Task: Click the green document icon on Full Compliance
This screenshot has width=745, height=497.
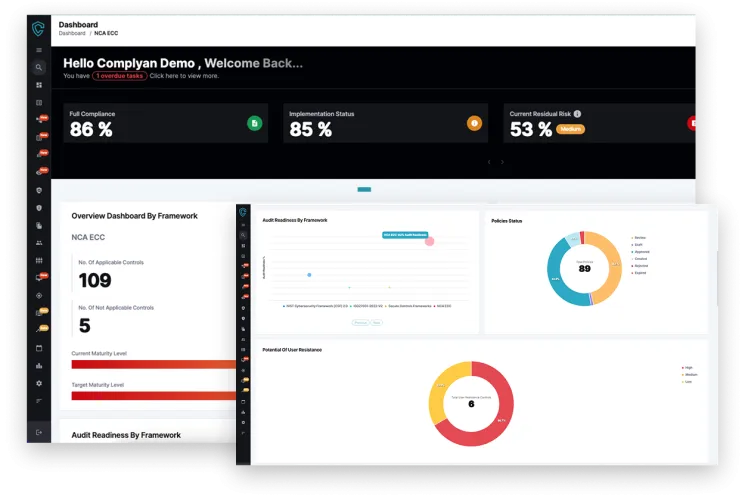Action: pos(254,123)
